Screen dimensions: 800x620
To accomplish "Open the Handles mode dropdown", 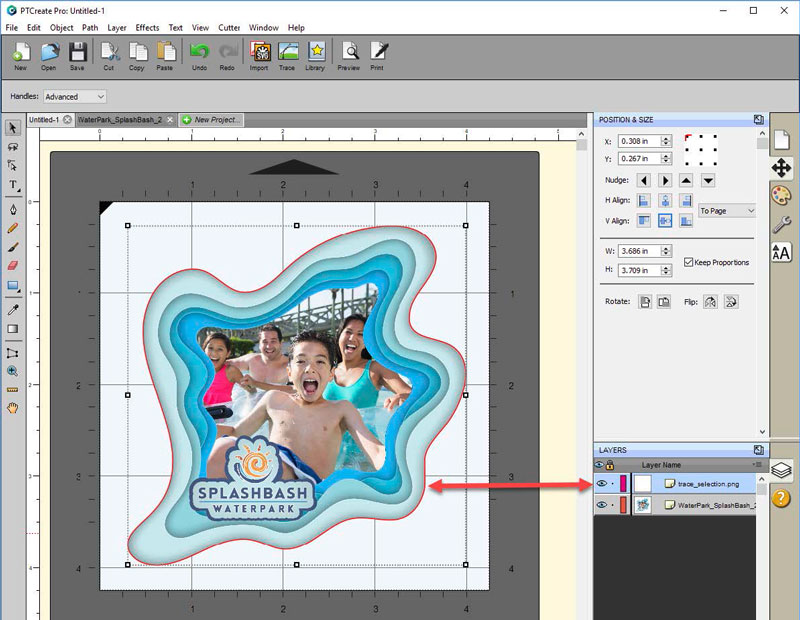I will point(74,96).
